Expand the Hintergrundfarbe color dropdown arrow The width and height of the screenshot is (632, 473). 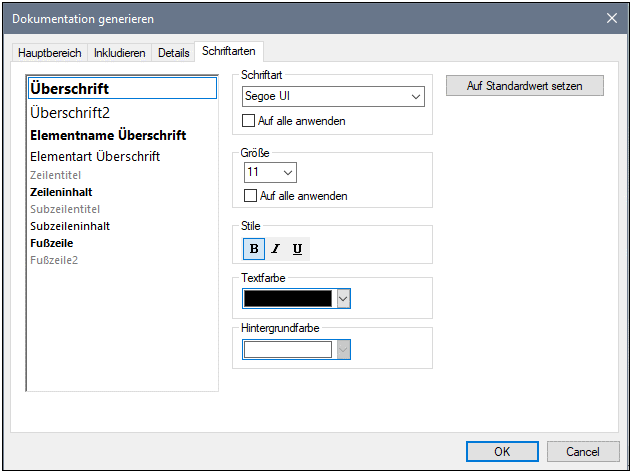click(343, 349)
